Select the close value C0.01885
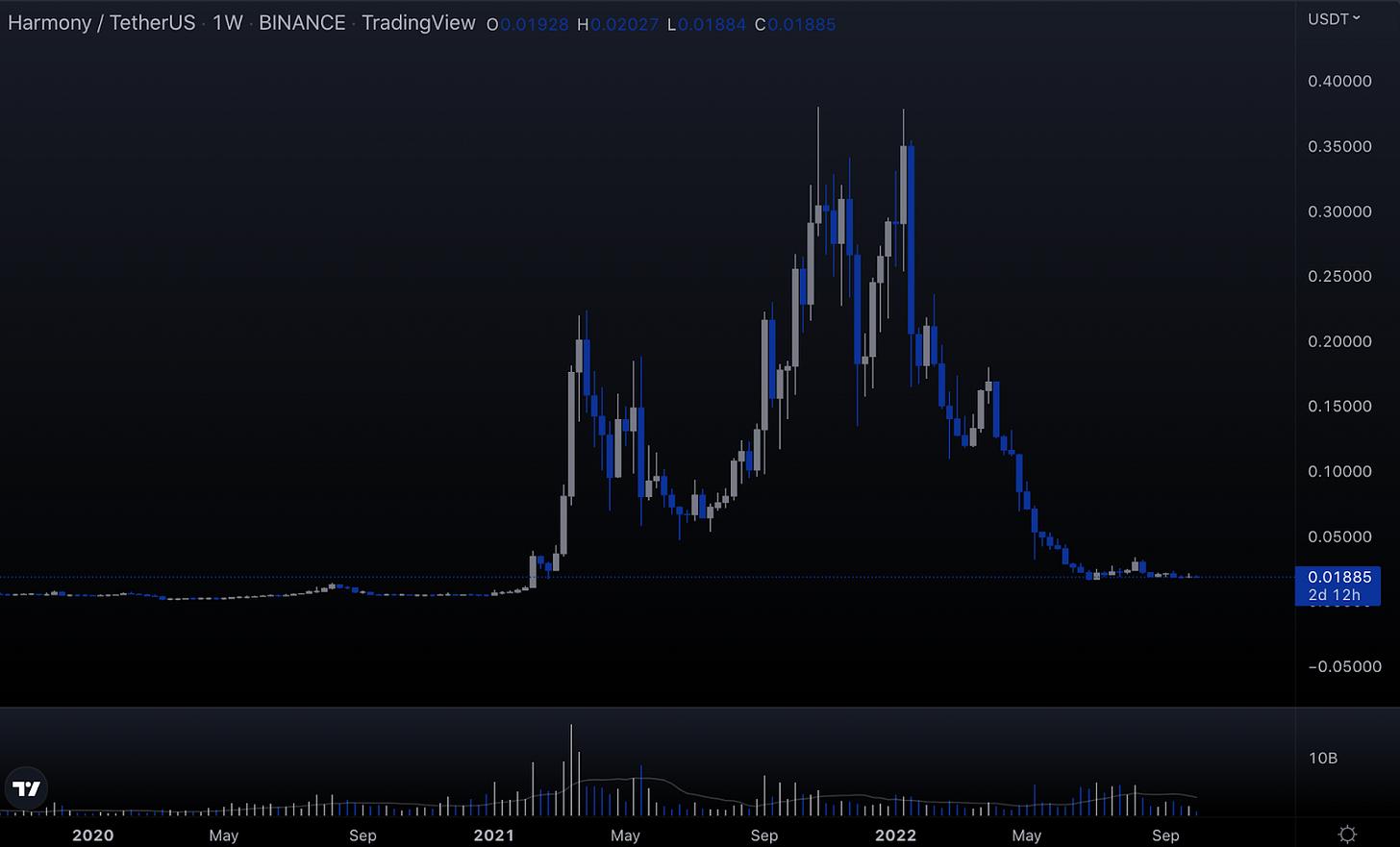The height and width of the screenshot is (847, 1400). click(x=794, y=24)
